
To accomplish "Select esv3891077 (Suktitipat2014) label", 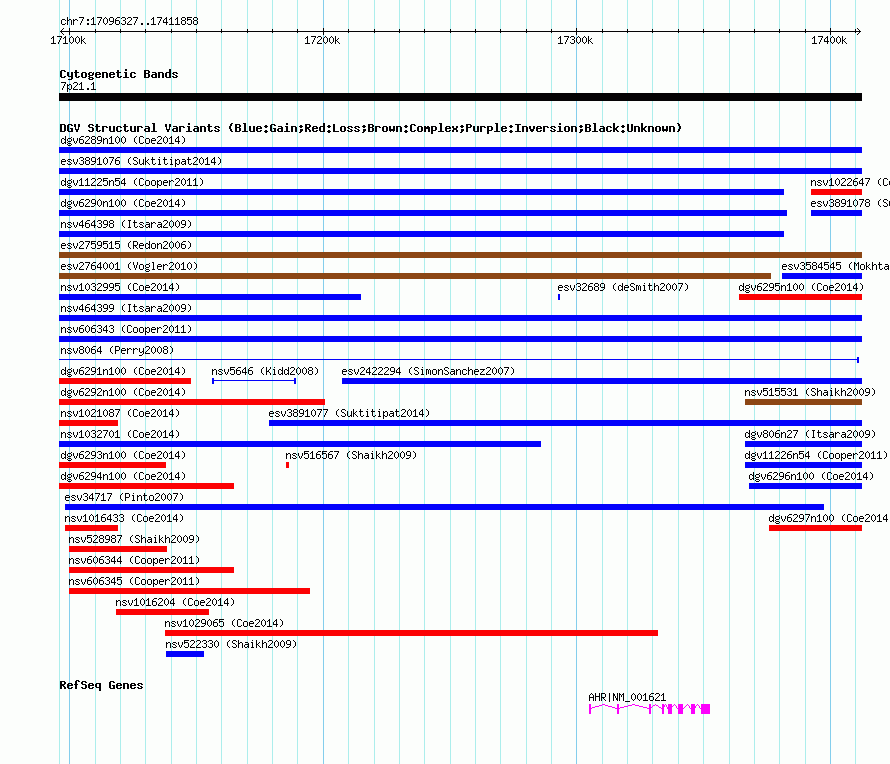I will point(349,413).
